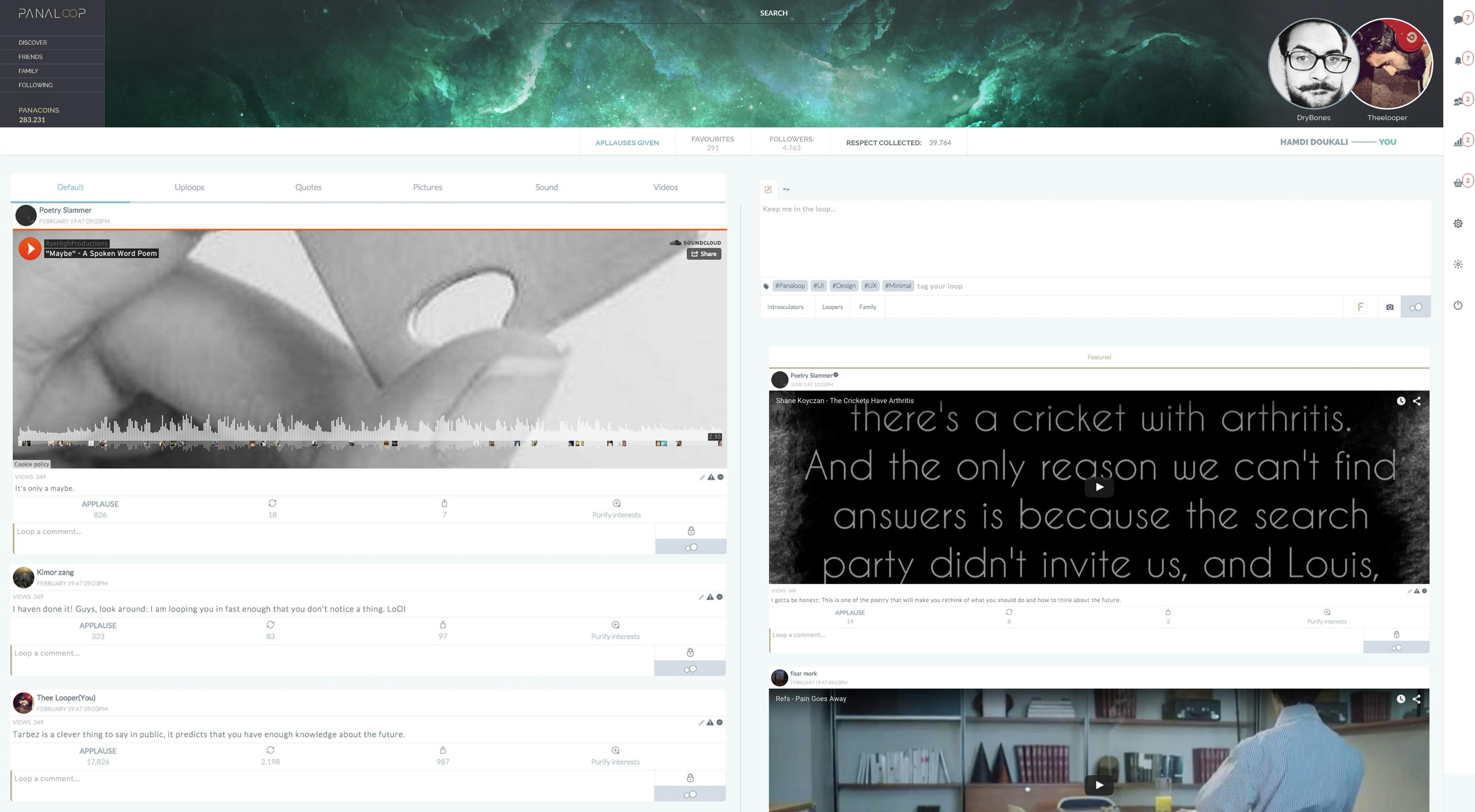Click the power logout icon
The image size is (1475, 812).
pyautogui.click(x=1458, y=305)
